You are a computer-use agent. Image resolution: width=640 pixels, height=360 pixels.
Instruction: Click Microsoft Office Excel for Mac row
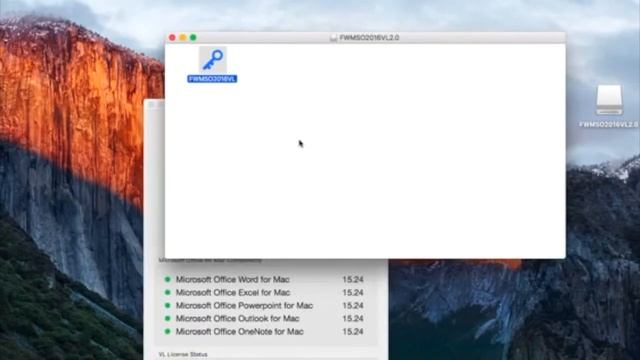[264, 293]
